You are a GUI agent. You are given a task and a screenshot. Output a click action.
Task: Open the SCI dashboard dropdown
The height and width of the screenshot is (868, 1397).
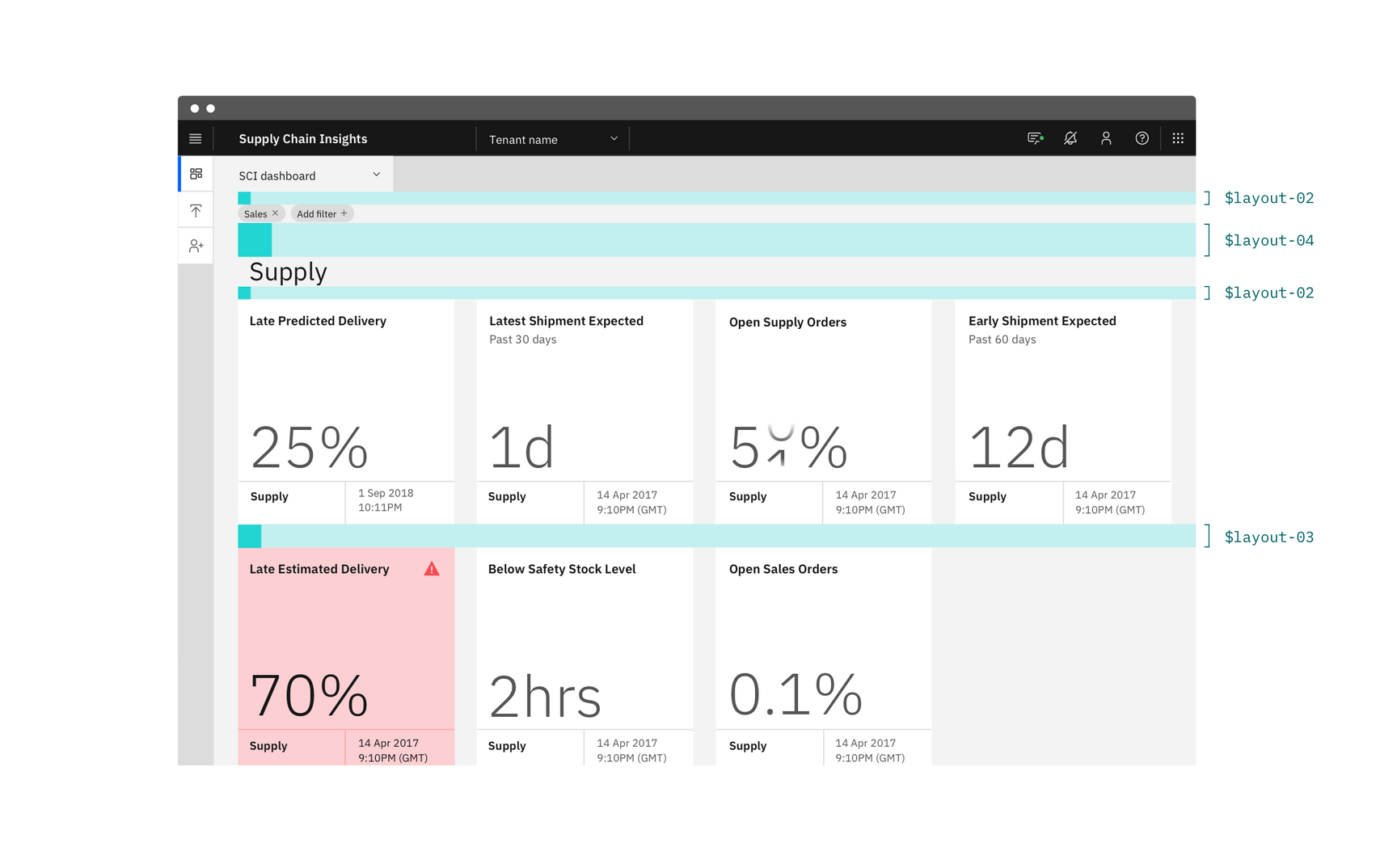(x=375, y=174)
